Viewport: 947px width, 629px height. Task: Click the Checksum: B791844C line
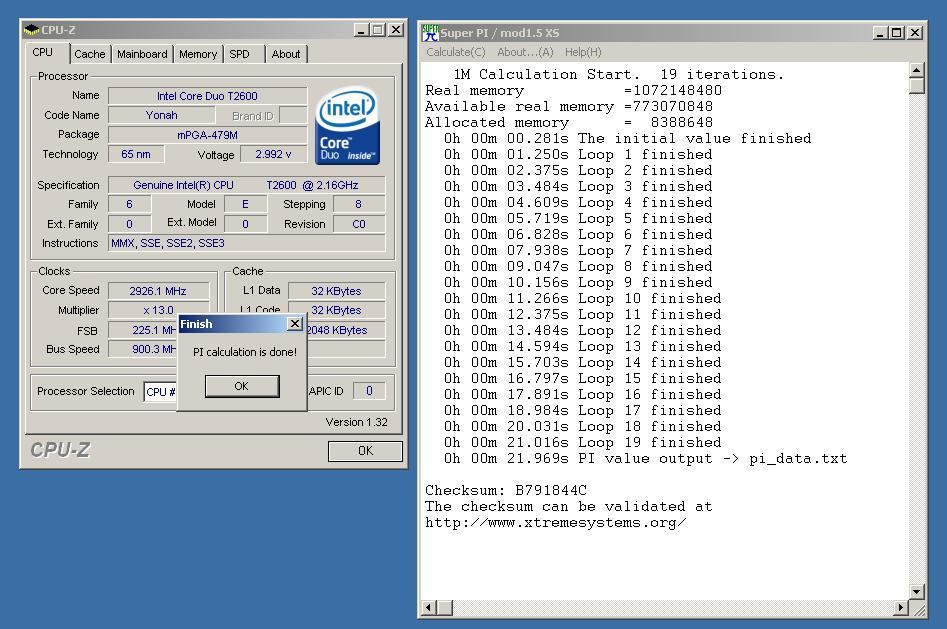tap(506, 490)
